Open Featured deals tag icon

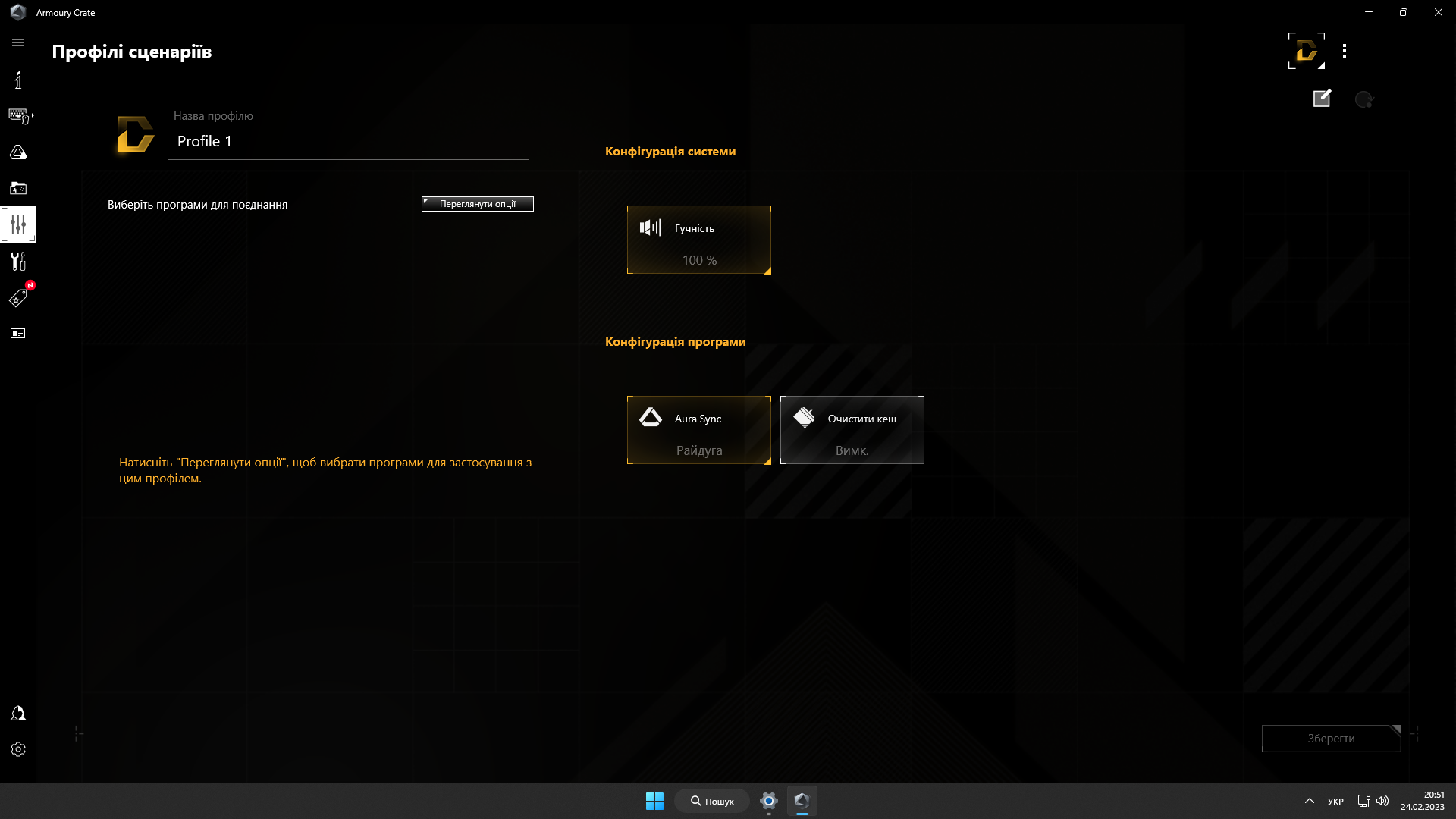tap(18, 298)
